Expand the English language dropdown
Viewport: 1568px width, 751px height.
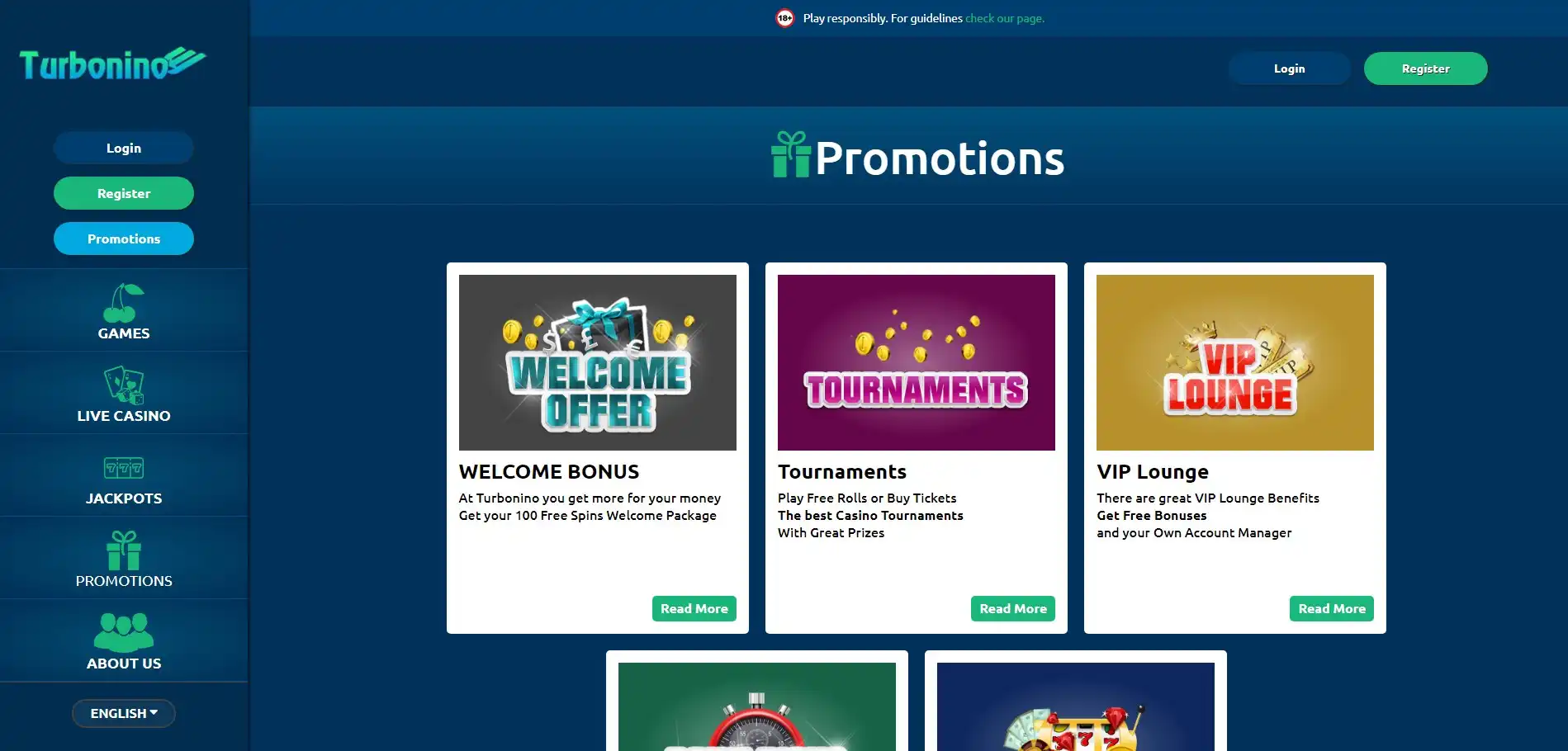pyautogui.click(x=124, y=713)
